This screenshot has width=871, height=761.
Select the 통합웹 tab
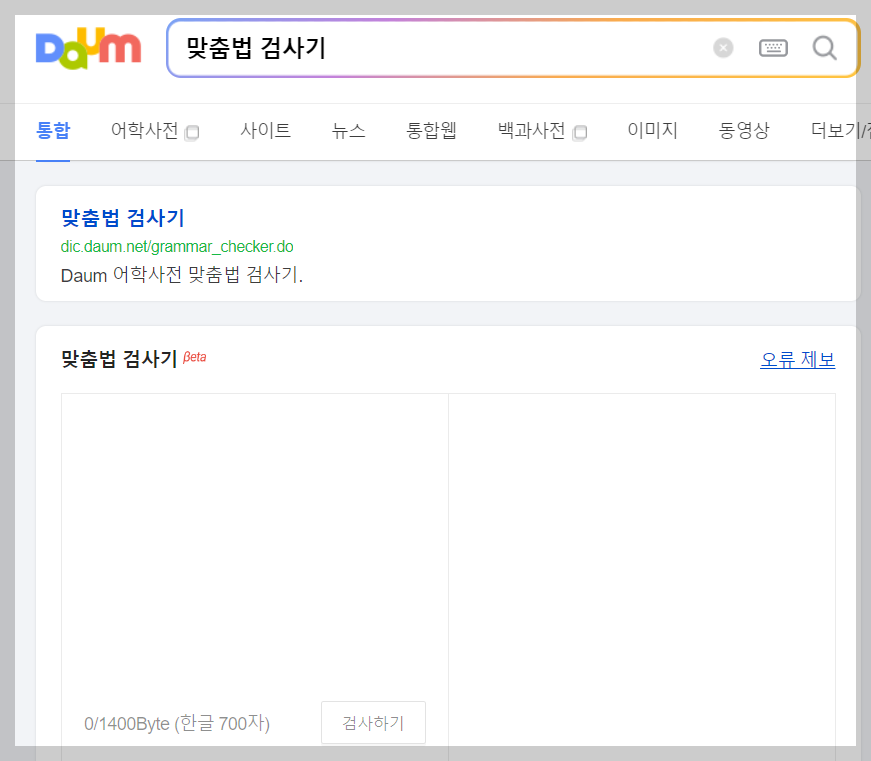430,131
